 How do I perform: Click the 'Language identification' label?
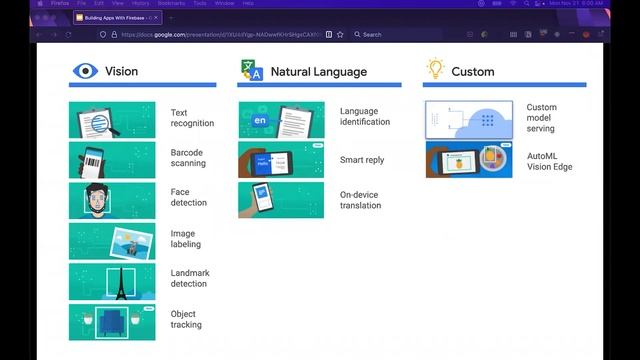365,116
